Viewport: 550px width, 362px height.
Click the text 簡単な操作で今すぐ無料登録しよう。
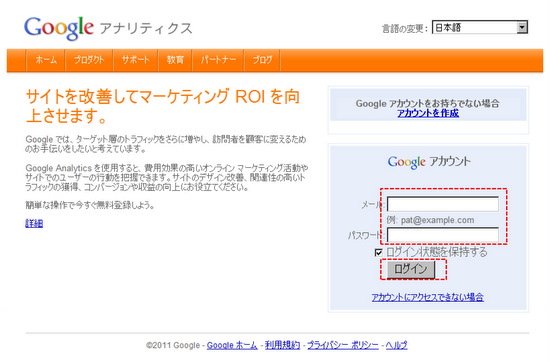(x=90, y=205)
